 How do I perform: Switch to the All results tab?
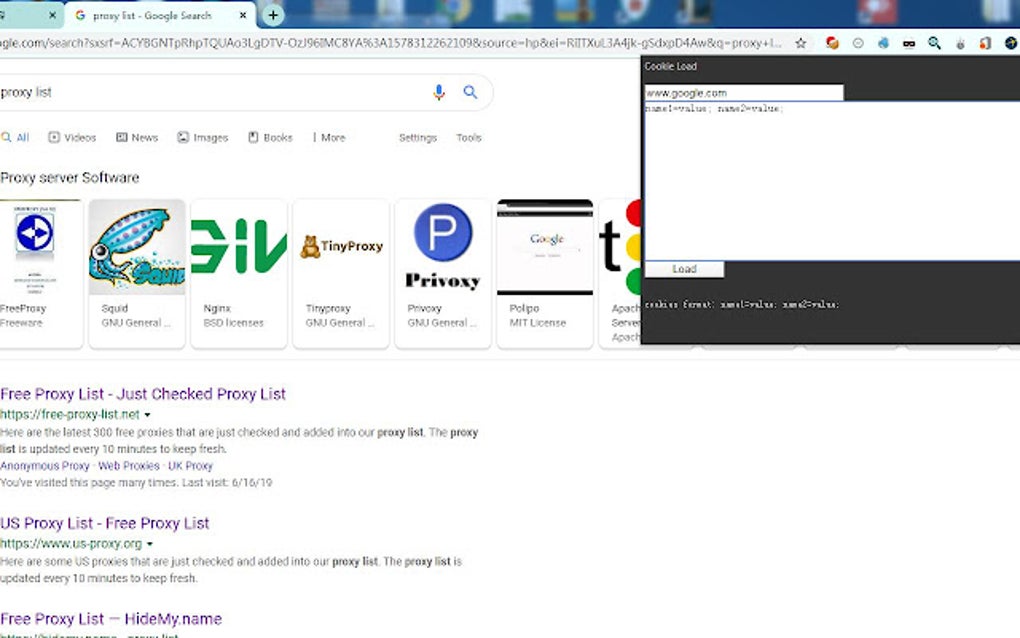[x=16, y=138]
